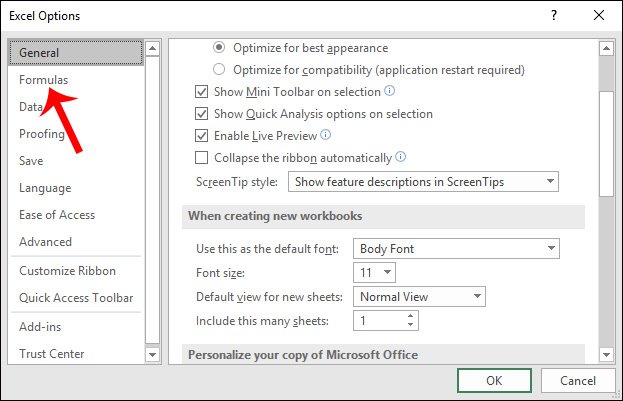
Task: Expand the Font size dropdown
Action: tap(374, 273)
